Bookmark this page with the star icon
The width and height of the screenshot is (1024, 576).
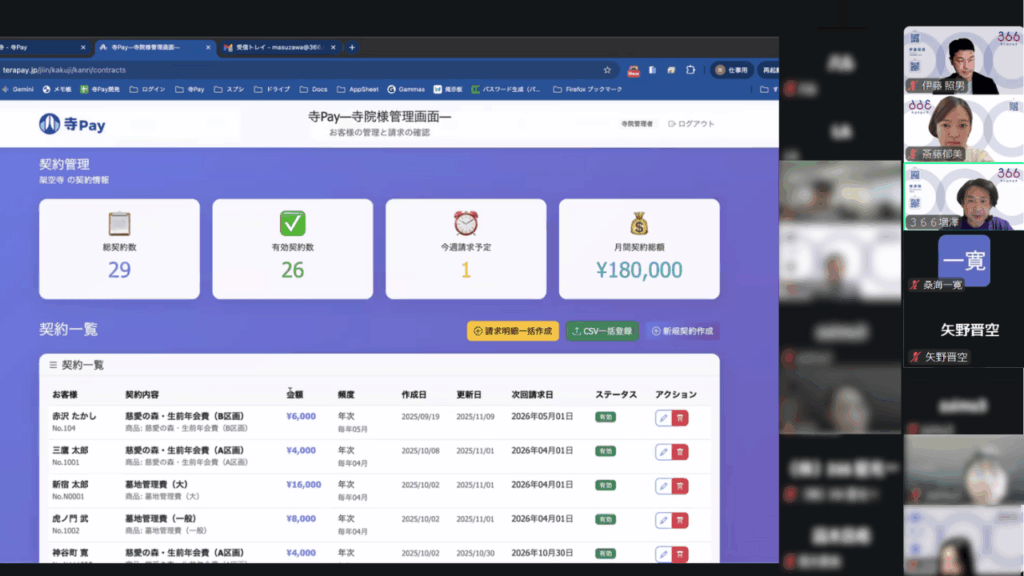(607, 70)
